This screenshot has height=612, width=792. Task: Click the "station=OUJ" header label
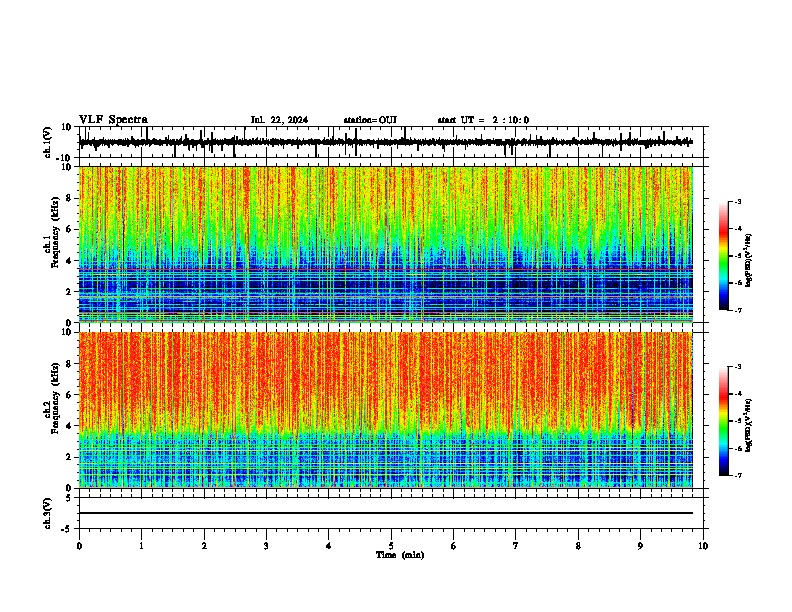click(x=370, y=120)
